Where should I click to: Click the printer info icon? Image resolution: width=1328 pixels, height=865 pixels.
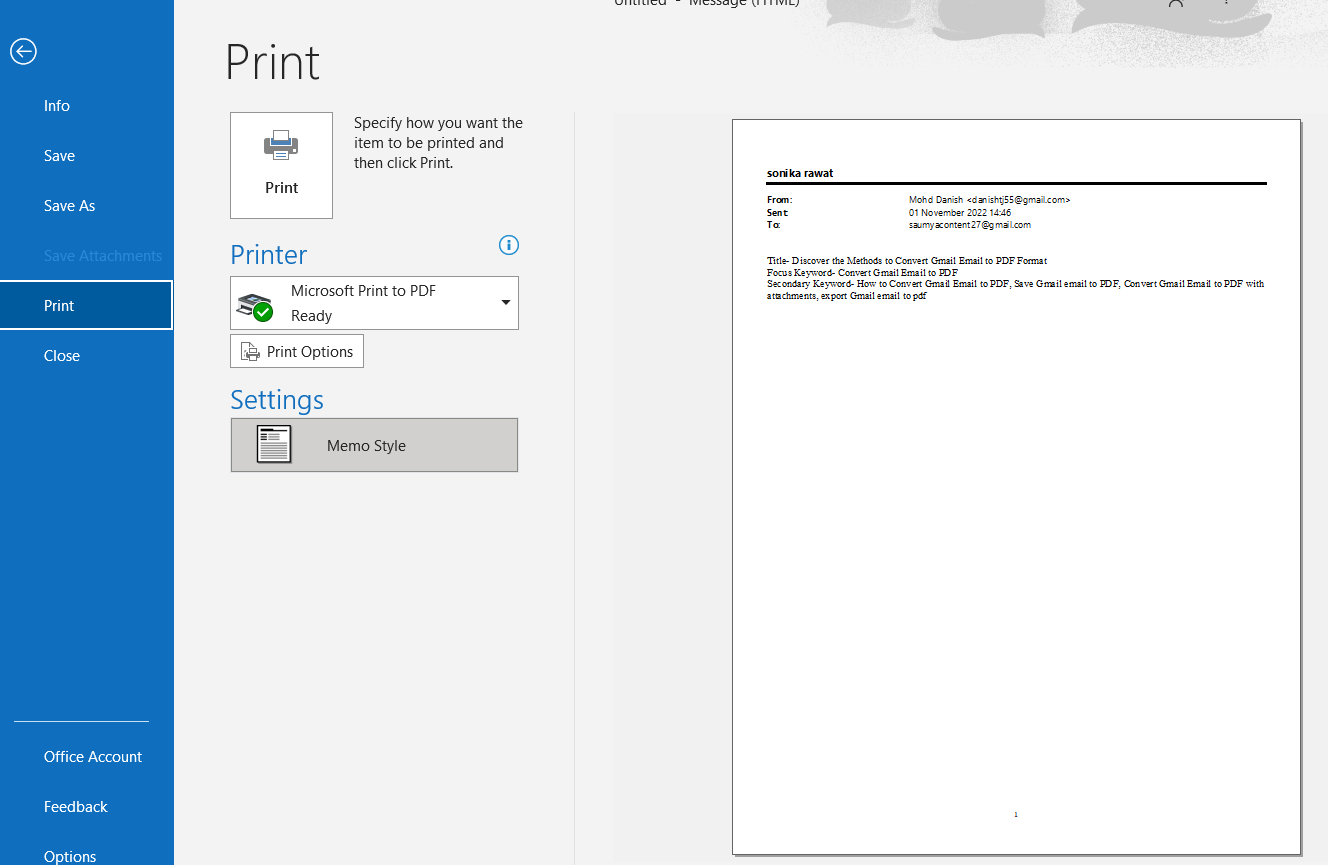pos(509,245)
